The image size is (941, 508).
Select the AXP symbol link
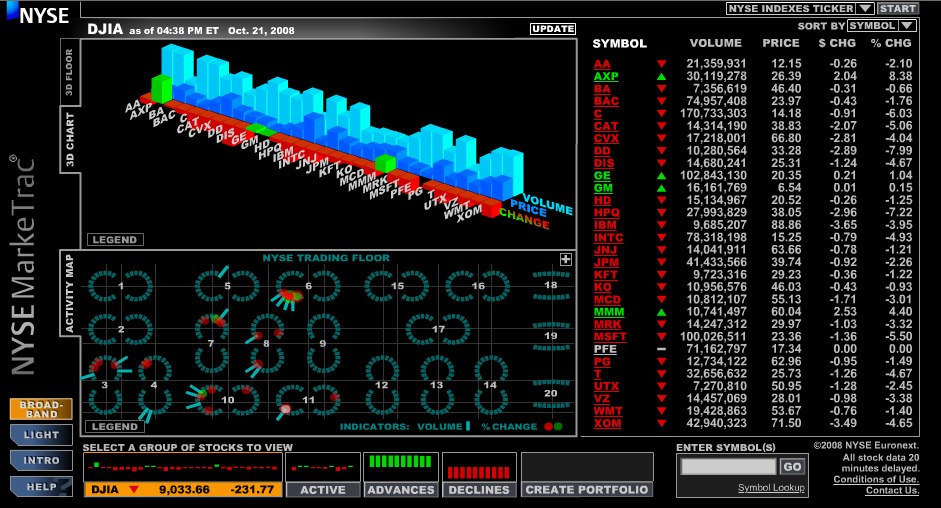click(606, 76)
